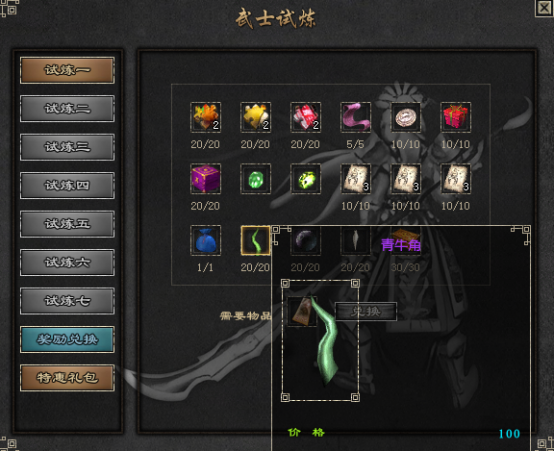
Task: Open the 特惠礼包 special gift pack
Action: (x=67, y=378)
